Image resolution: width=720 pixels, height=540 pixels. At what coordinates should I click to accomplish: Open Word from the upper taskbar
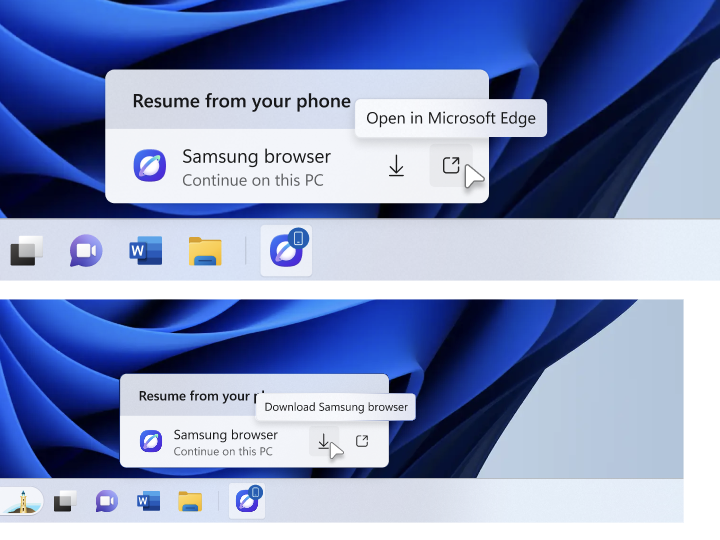coord(146,250)
